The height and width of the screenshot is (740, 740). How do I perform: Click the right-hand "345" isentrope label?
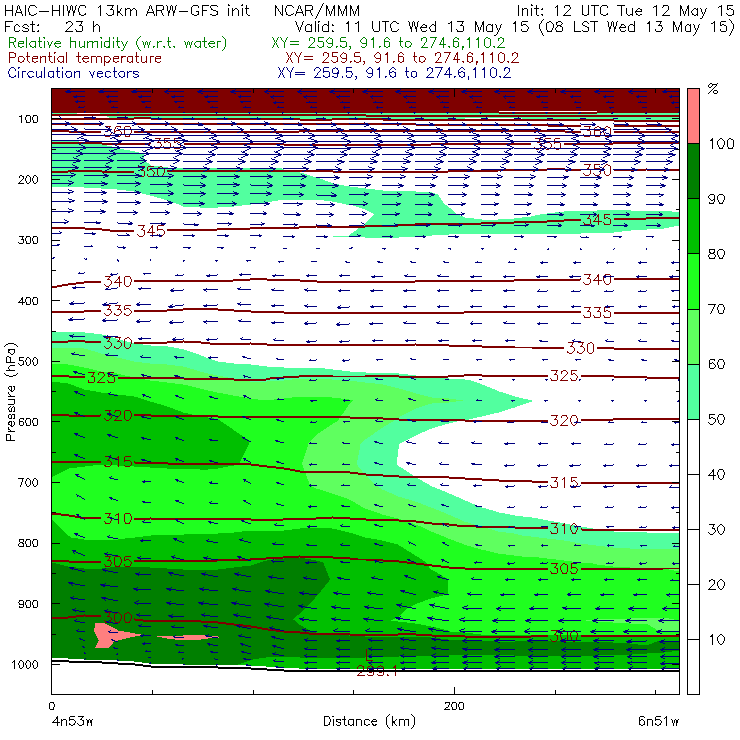point(597,219)
